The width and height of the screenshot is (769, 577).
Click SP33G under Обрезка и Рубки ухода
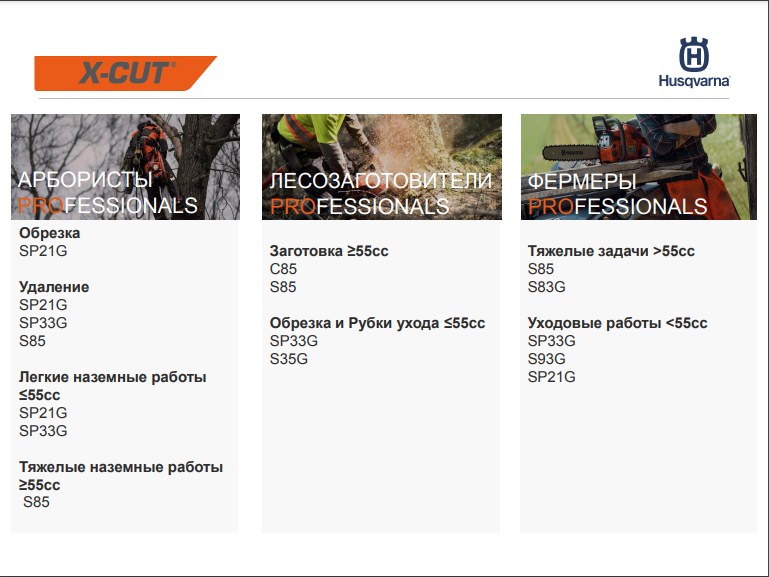(x=294, y=341)
